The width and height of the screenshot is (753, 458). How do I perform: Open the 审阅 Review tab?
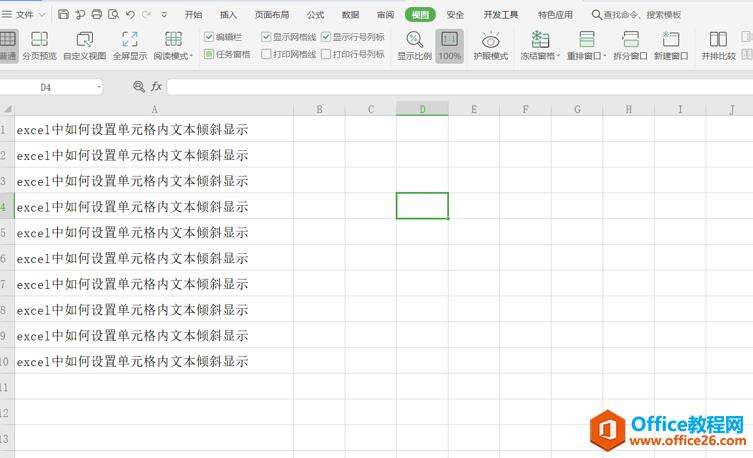(x=385, y=15)
